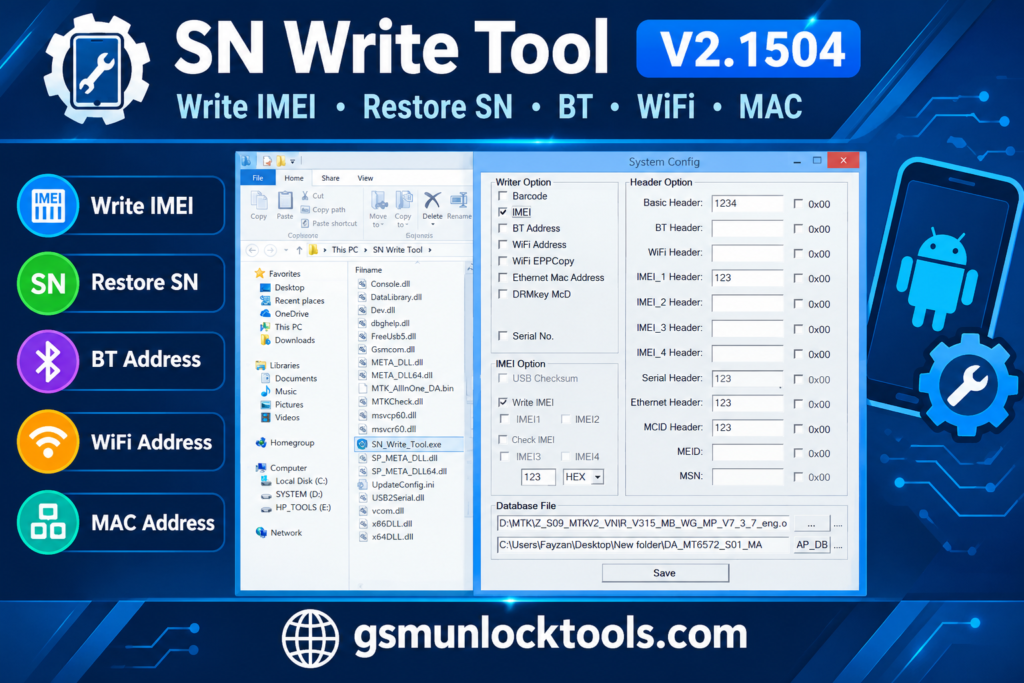Click the MEID input field
Screen dimensions: 1024x683
tap(747, 453)
